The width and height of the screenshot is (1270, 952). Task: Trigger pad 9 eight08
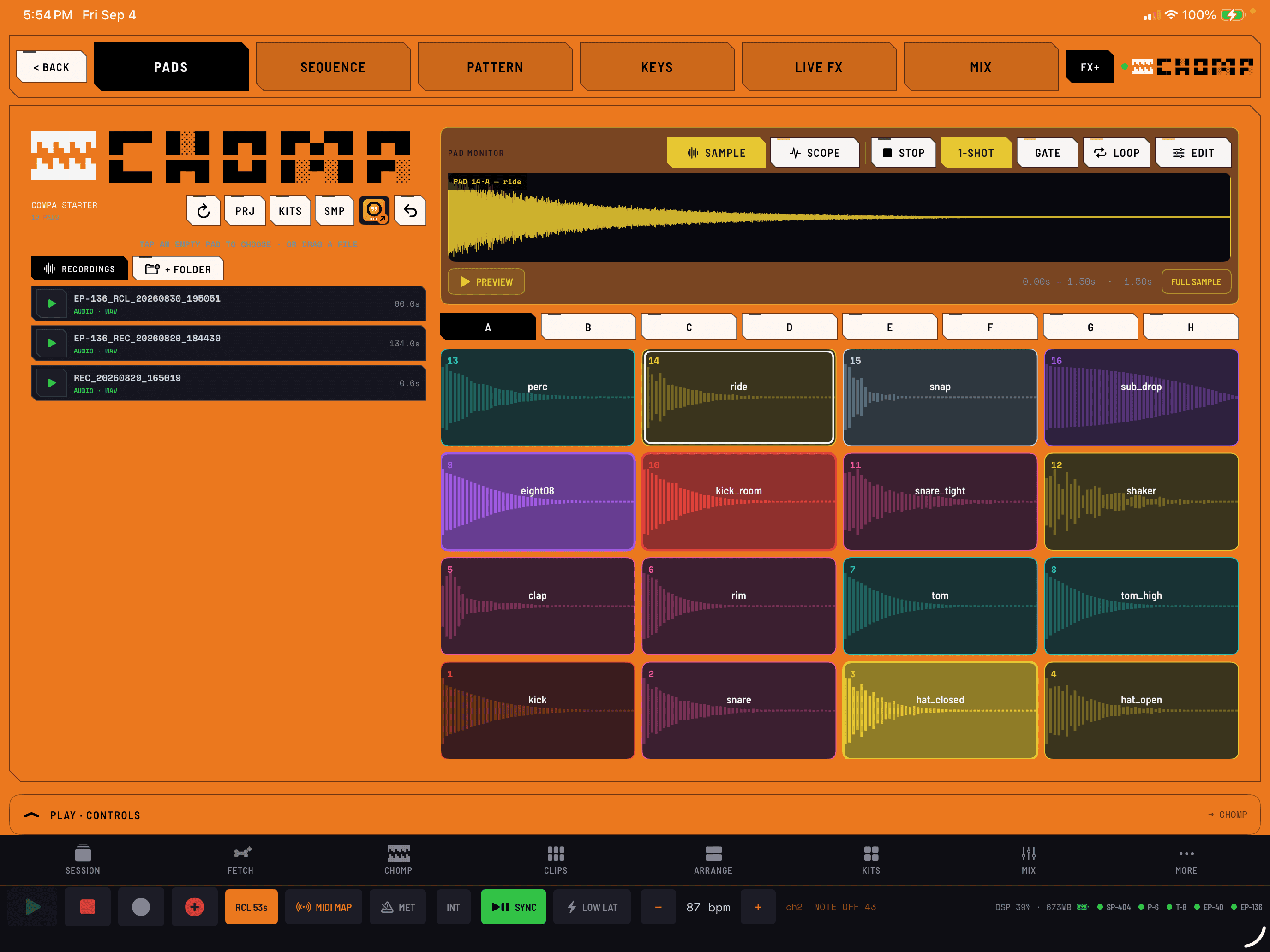(x=537, y=501)
